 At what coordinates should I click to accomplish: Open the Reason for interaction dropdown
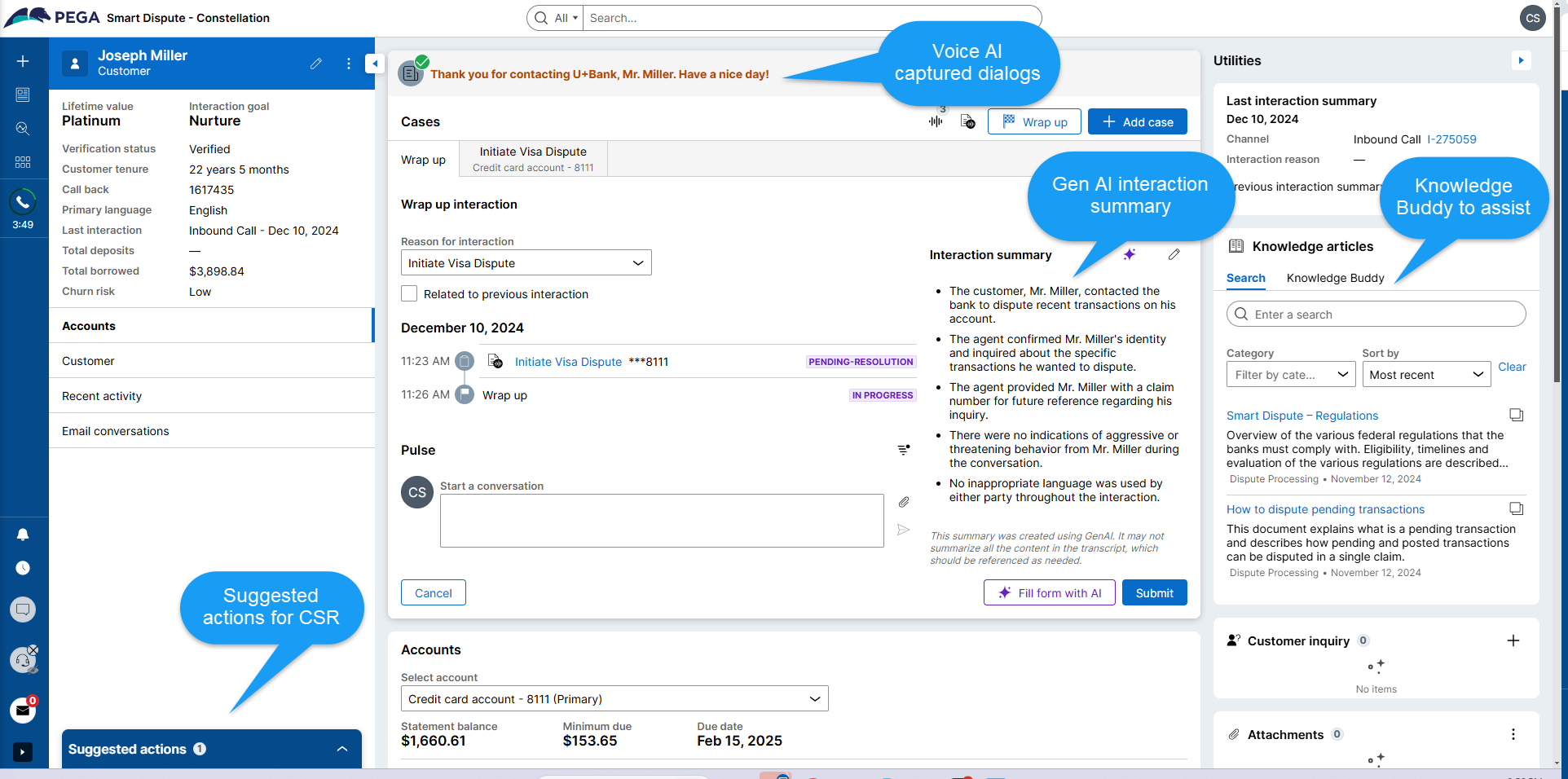coord(526,263)
